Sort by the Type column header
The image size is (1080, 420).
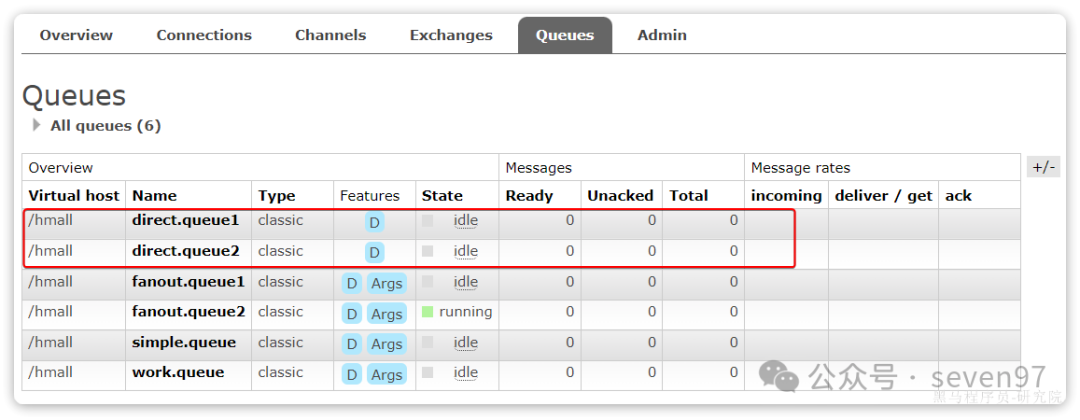[x=276, y=196]
